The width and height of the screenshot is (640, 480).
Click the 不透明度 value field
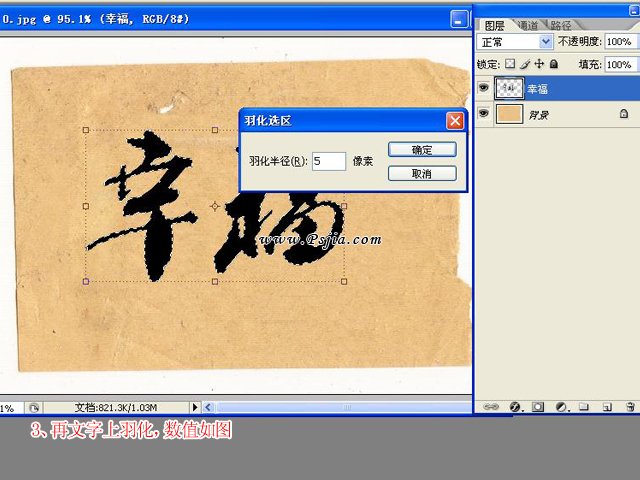pos(621,41)
